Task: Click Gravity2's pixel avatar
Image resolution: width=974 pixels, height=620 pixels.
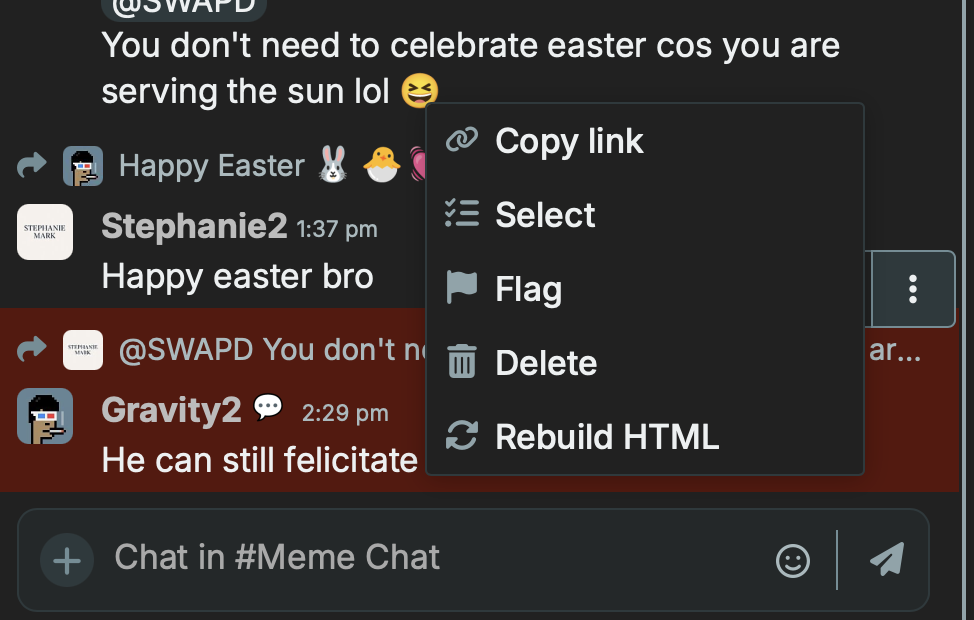Action: click(45, 416)
